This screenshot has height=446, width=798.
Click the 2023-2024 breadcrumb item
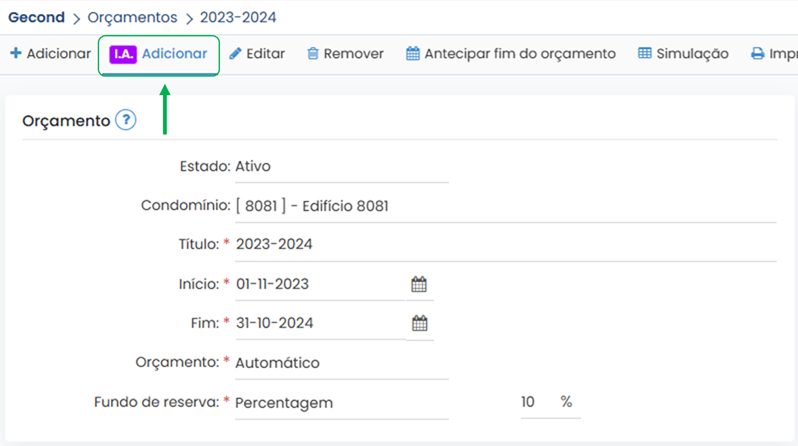coord(238,17)
